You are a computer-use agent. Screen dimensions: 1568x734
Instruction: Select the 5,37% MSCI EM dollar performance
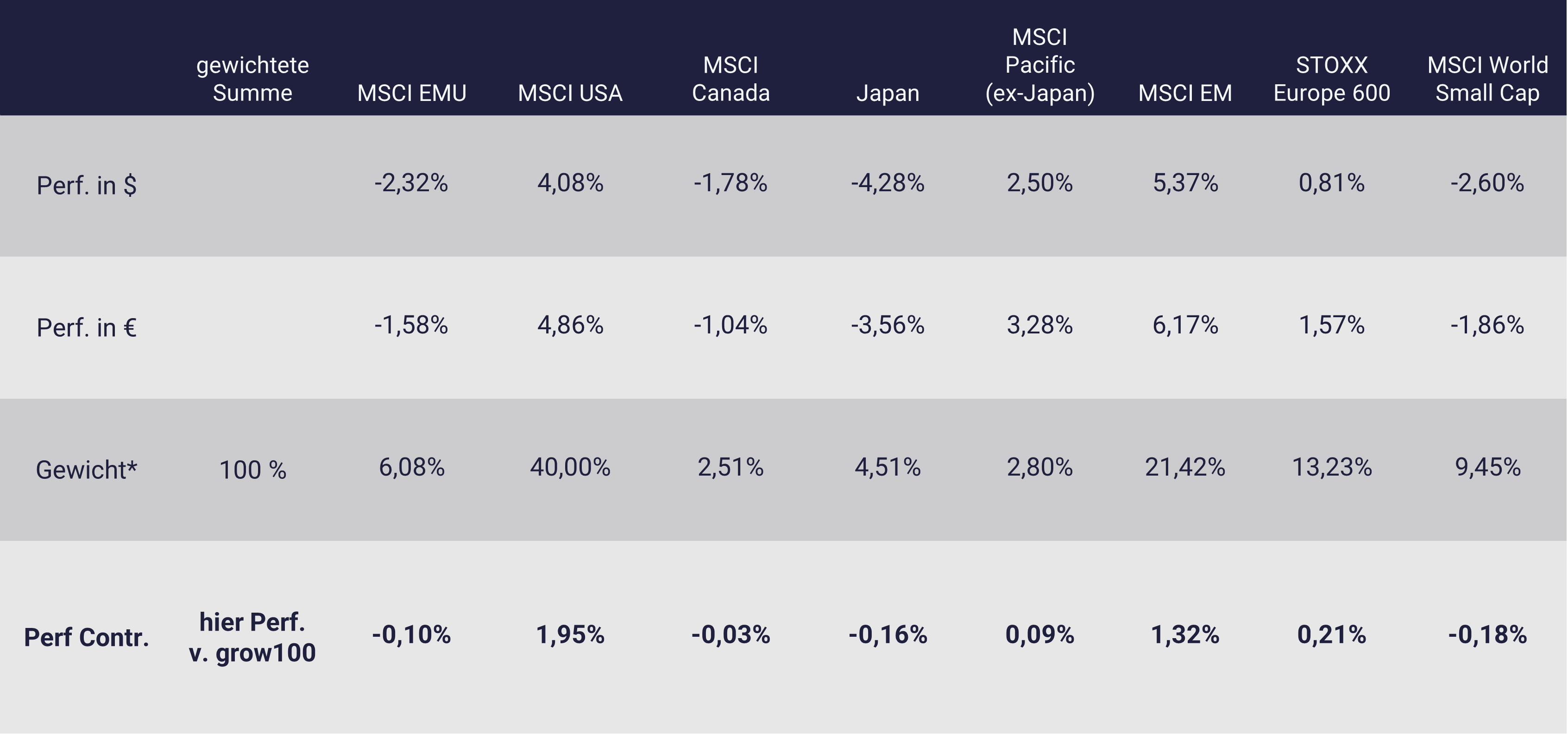tap(1184, 182)
